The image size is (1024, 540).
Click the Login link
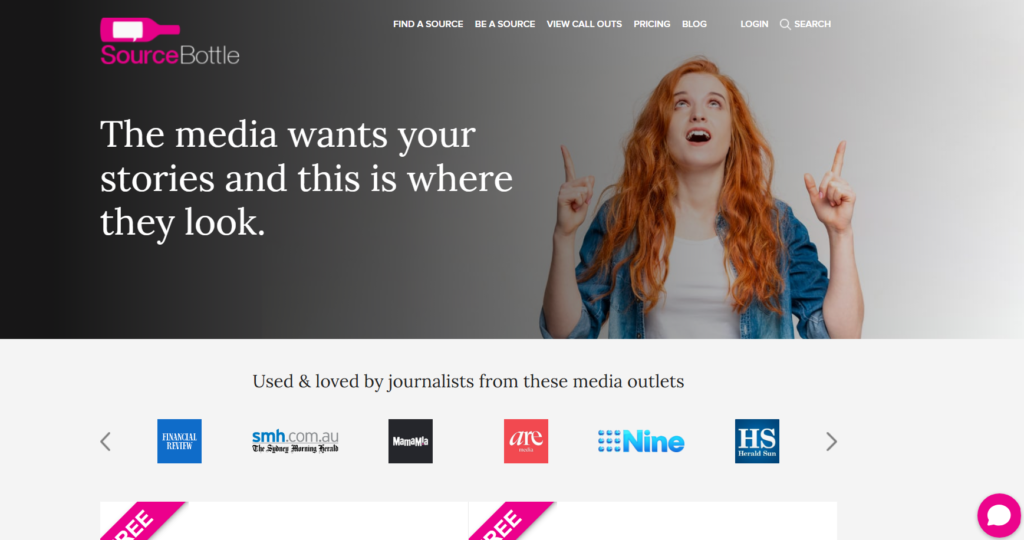(x=754, y=24)
